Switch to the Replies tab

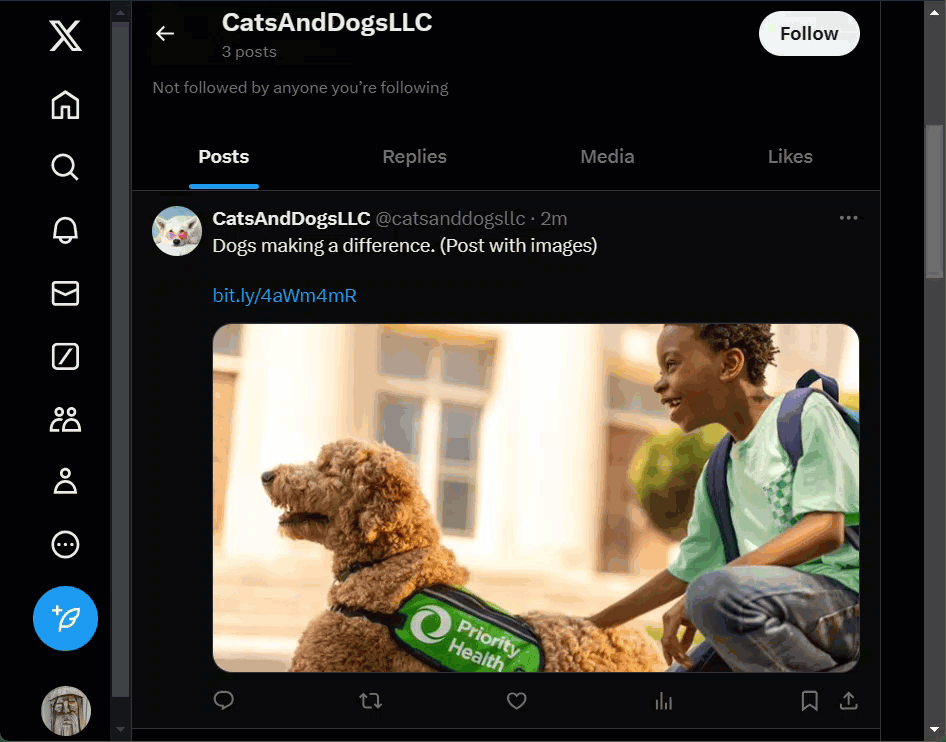[414, 157]
